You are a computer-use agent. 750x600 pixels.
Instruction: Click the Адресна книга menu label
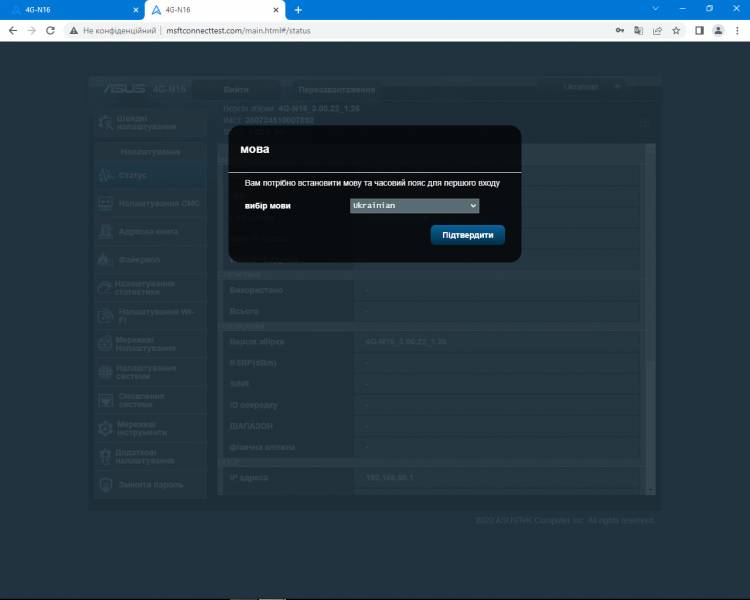click(148, 232)
